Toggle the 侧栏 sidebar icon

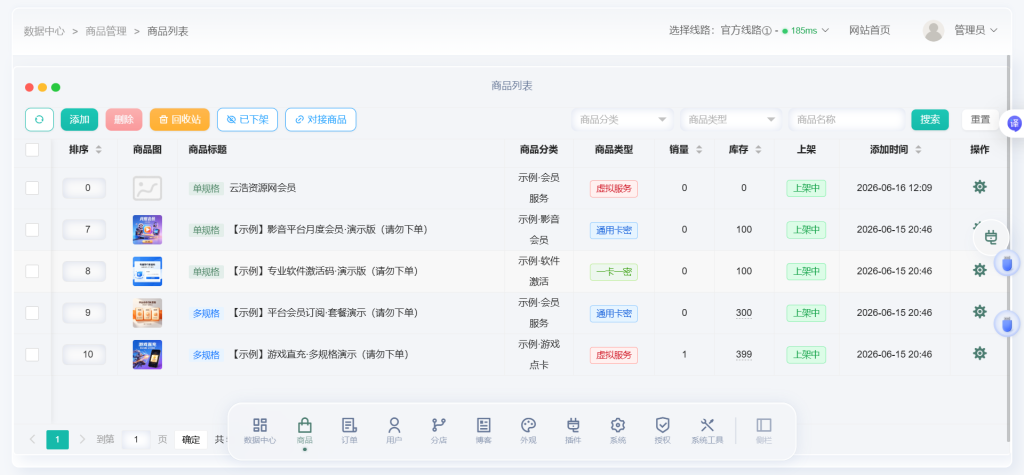pos(763,431)
